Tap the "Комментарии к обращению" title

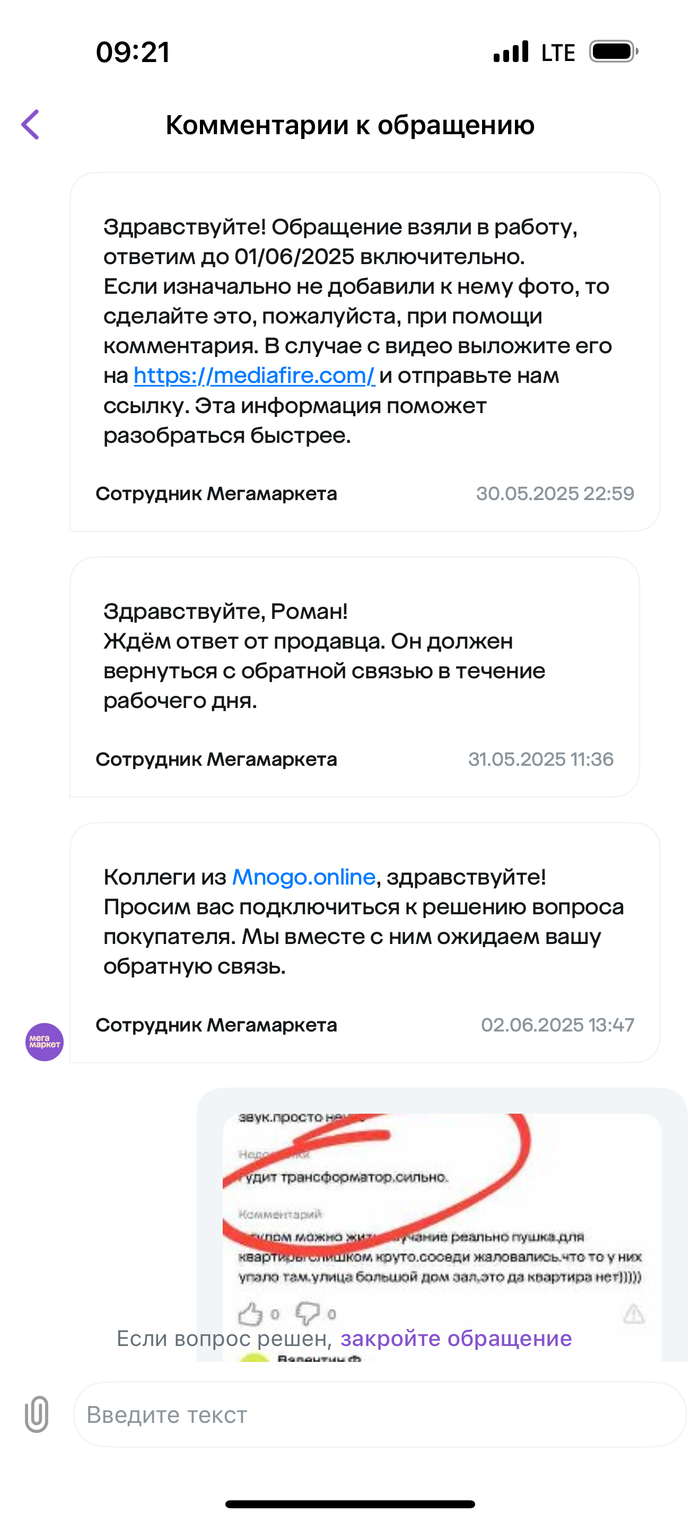(x=350, y=125)
